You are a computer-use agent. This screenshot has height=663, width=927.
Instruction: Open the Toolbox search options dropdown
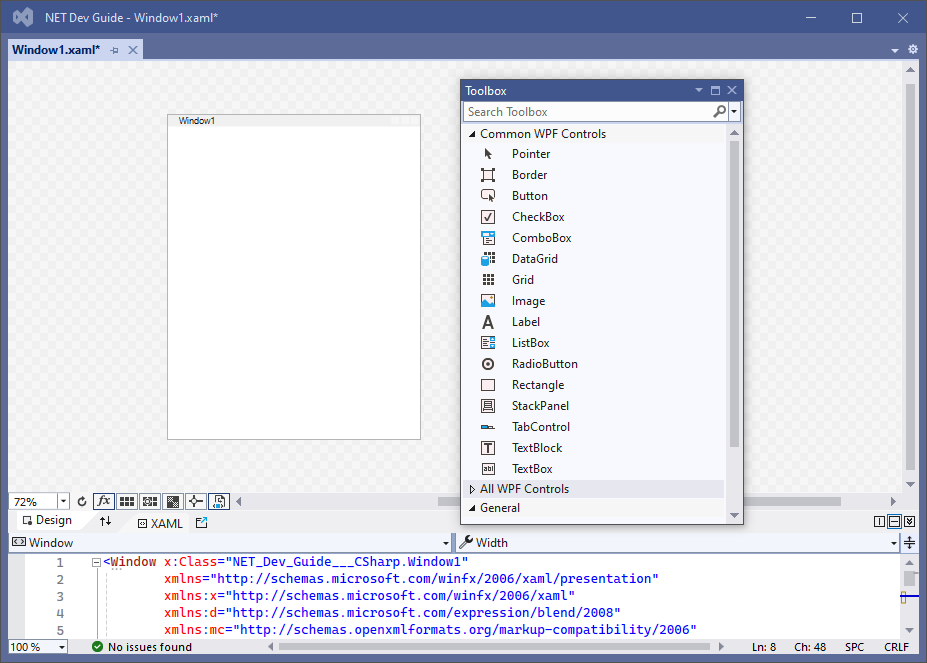pyautogui.click(x=734, y=111)
